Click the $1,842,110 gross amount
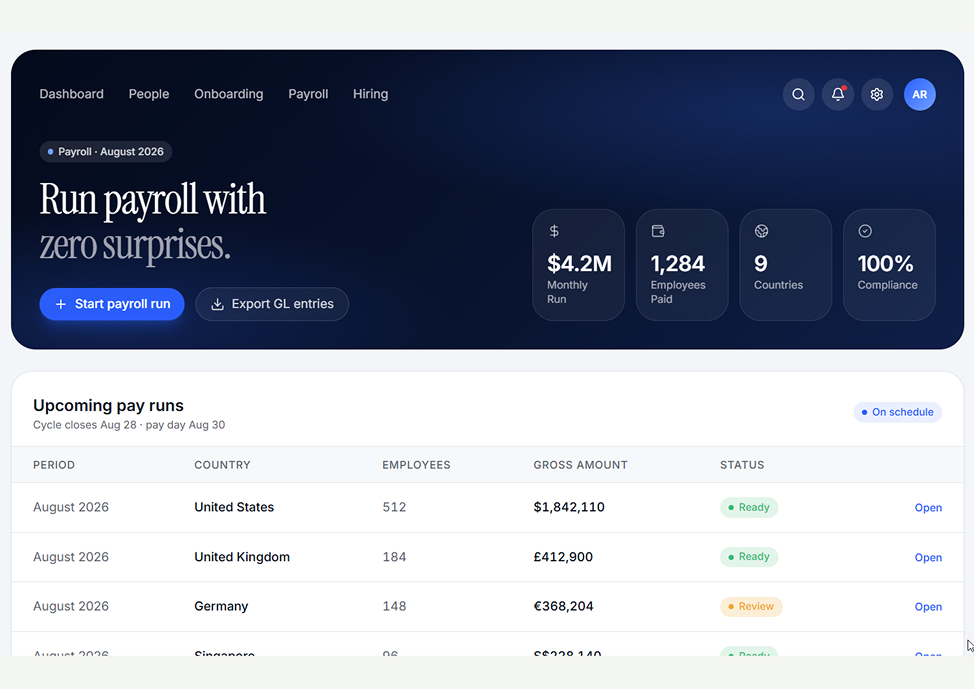Image resolution: width=974 pixels, height=689 pixels. (569, 507)
